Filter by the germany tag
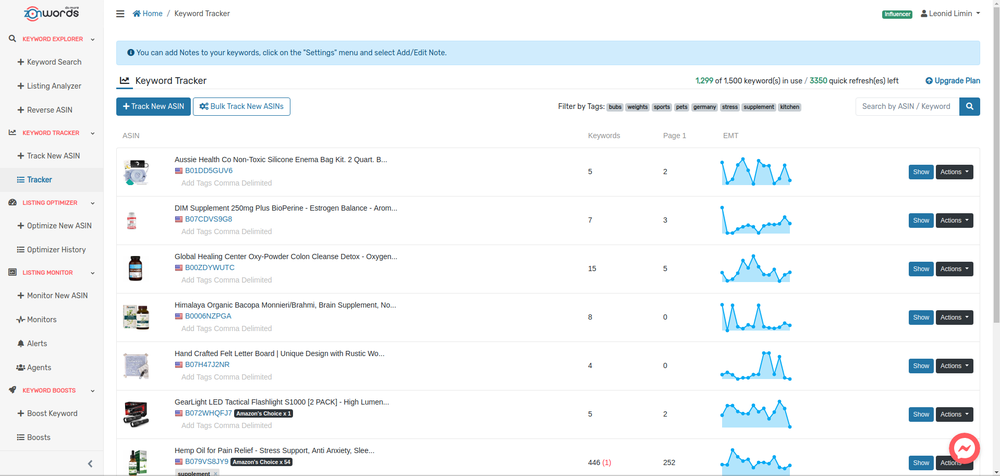Image resolution: width=1000 pixels, height=476 pixels. coord(705,107)
